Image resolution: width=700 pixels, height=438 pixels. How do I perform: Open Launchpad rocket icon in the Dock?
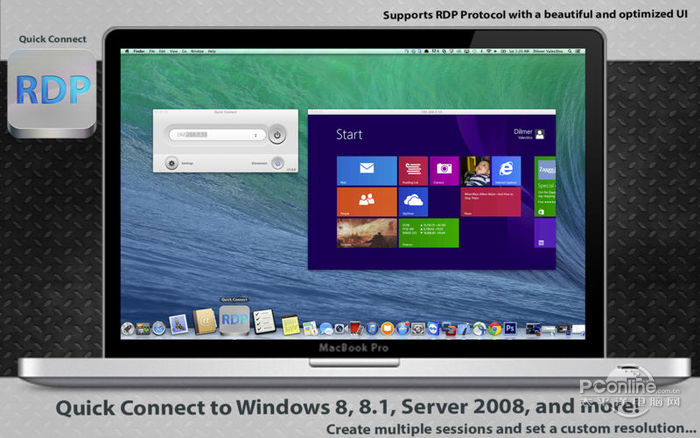(127, 329)
